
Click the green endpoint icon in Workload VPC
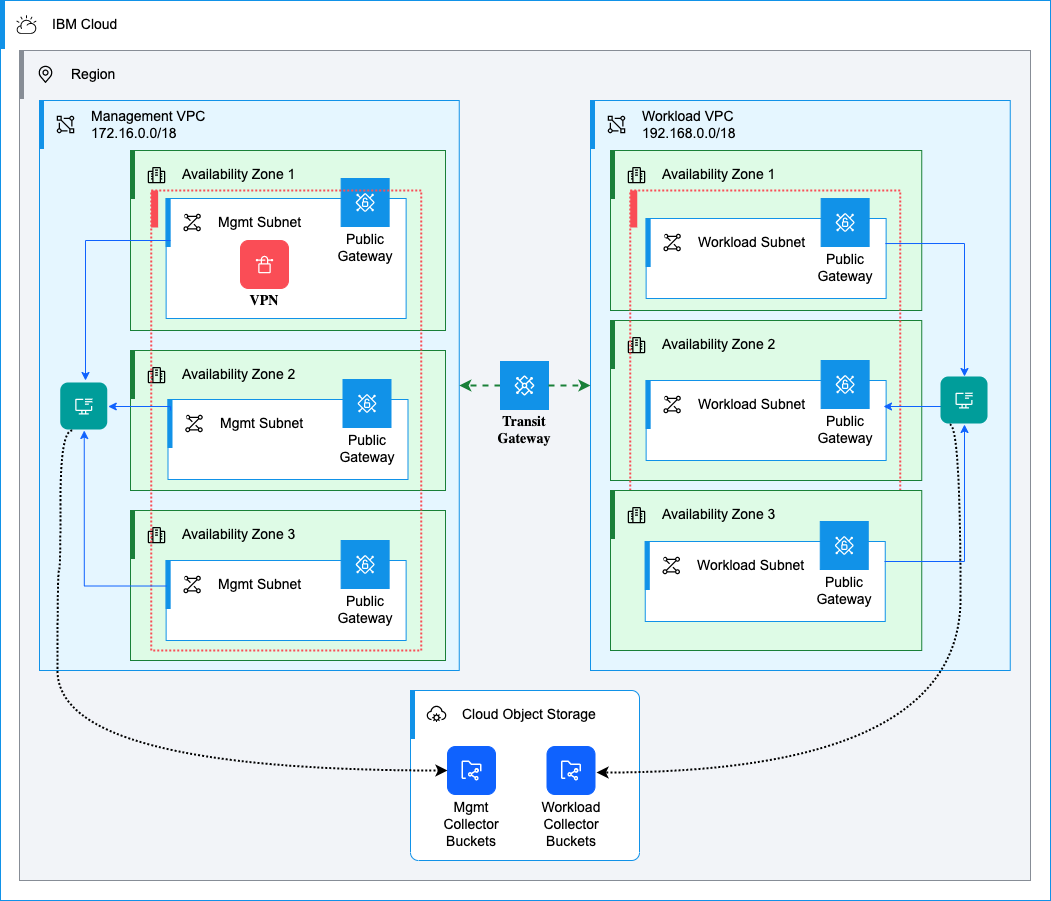tap(964, 400)
